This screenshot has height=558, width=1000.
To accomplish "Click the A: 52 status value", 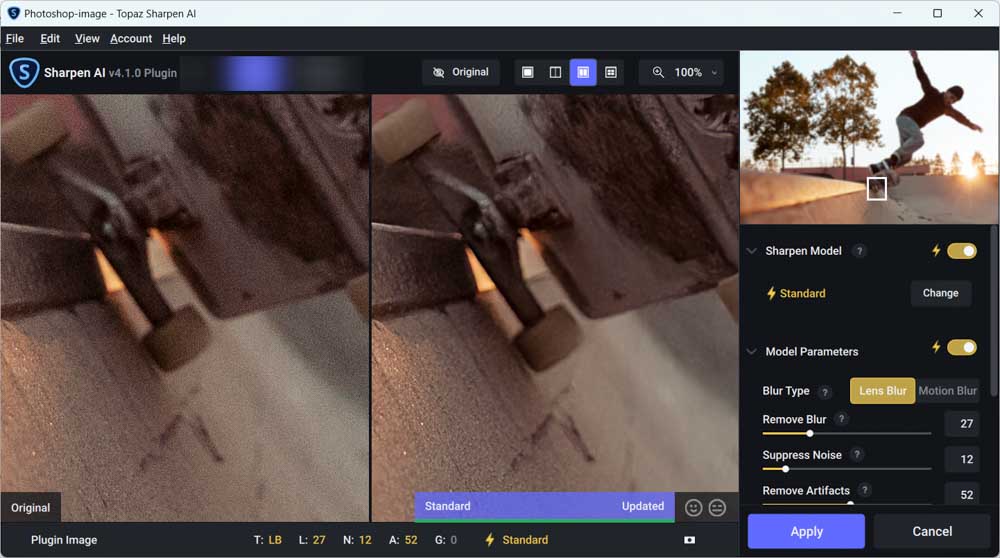I will pyautogui.click(x=403, y=540).
